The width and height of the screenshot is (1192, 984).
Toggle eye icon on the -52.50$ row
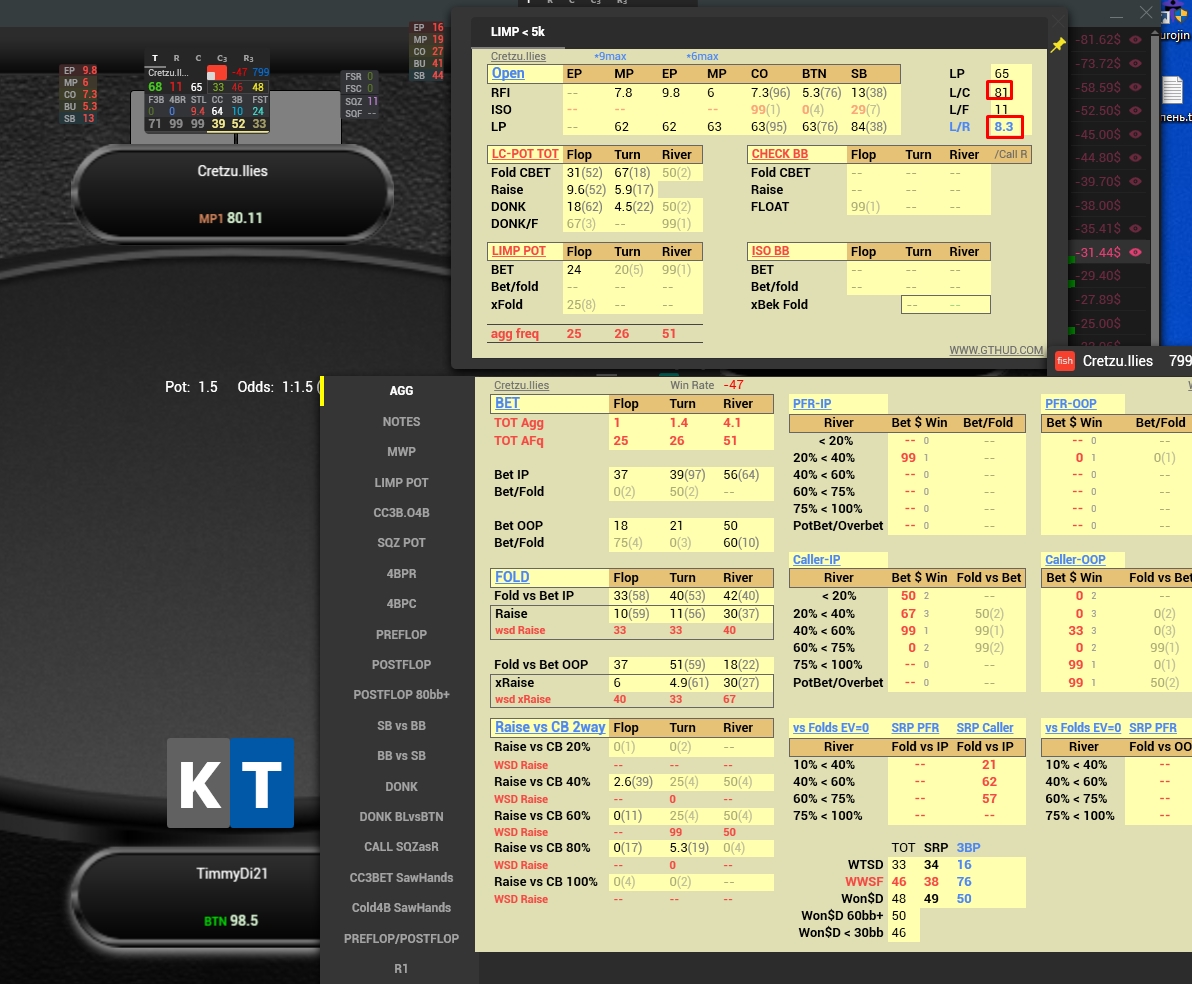tap(1135, 110)
